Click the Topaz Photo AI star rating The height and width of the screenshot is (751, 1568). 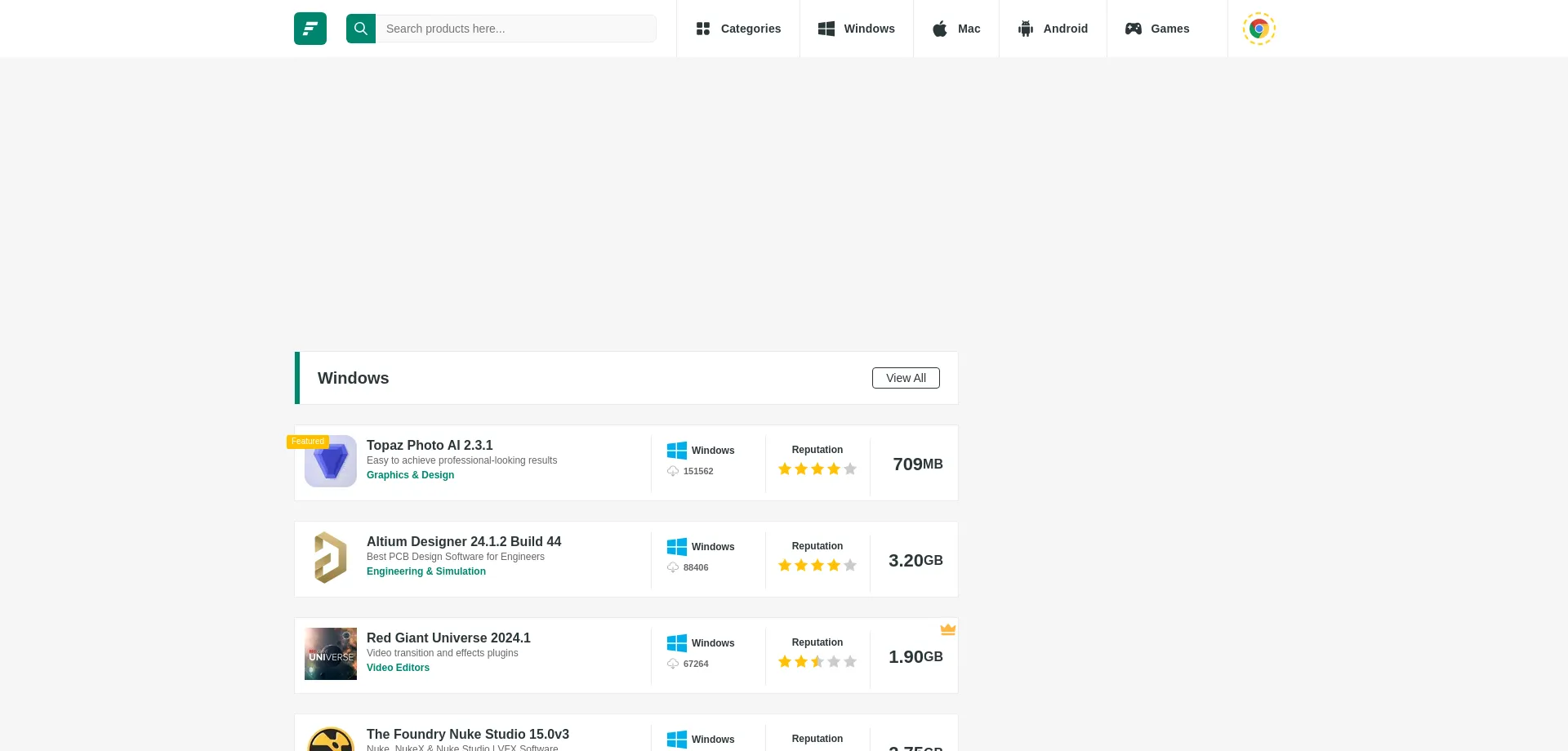817,469
